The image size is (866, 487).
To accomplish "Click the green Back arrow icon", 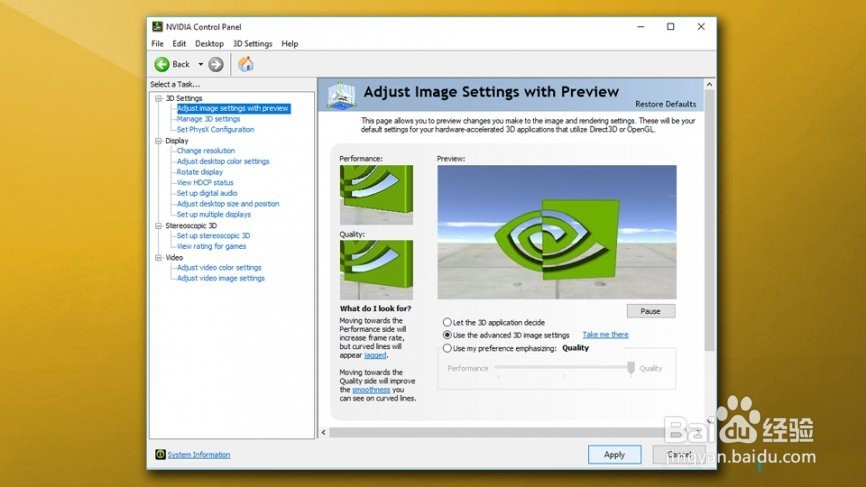I will pyautogui.click(x=162, y=65).
